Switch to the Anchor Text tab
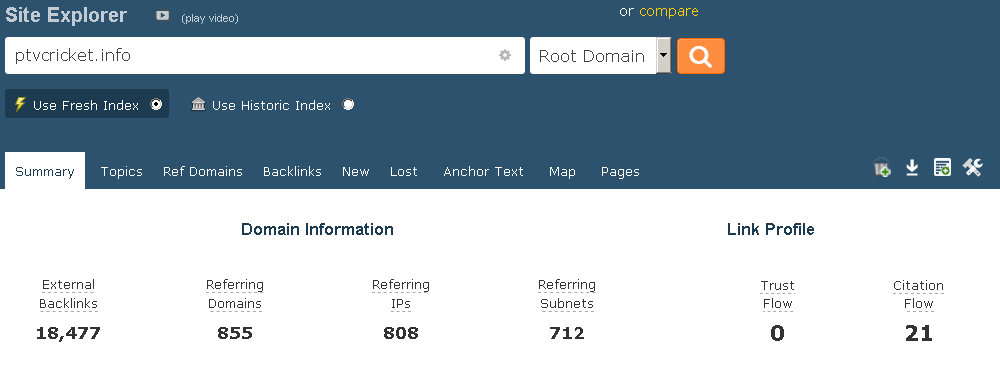The image size is (1000, 365). tap(483, 172)
